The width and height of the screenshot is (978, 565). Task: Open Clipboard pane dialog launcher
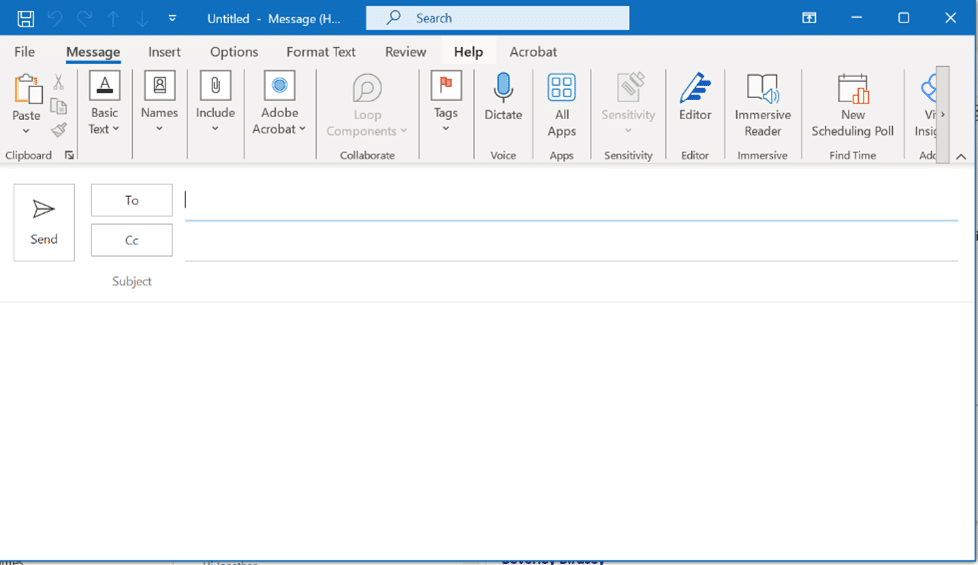(69, 155)
